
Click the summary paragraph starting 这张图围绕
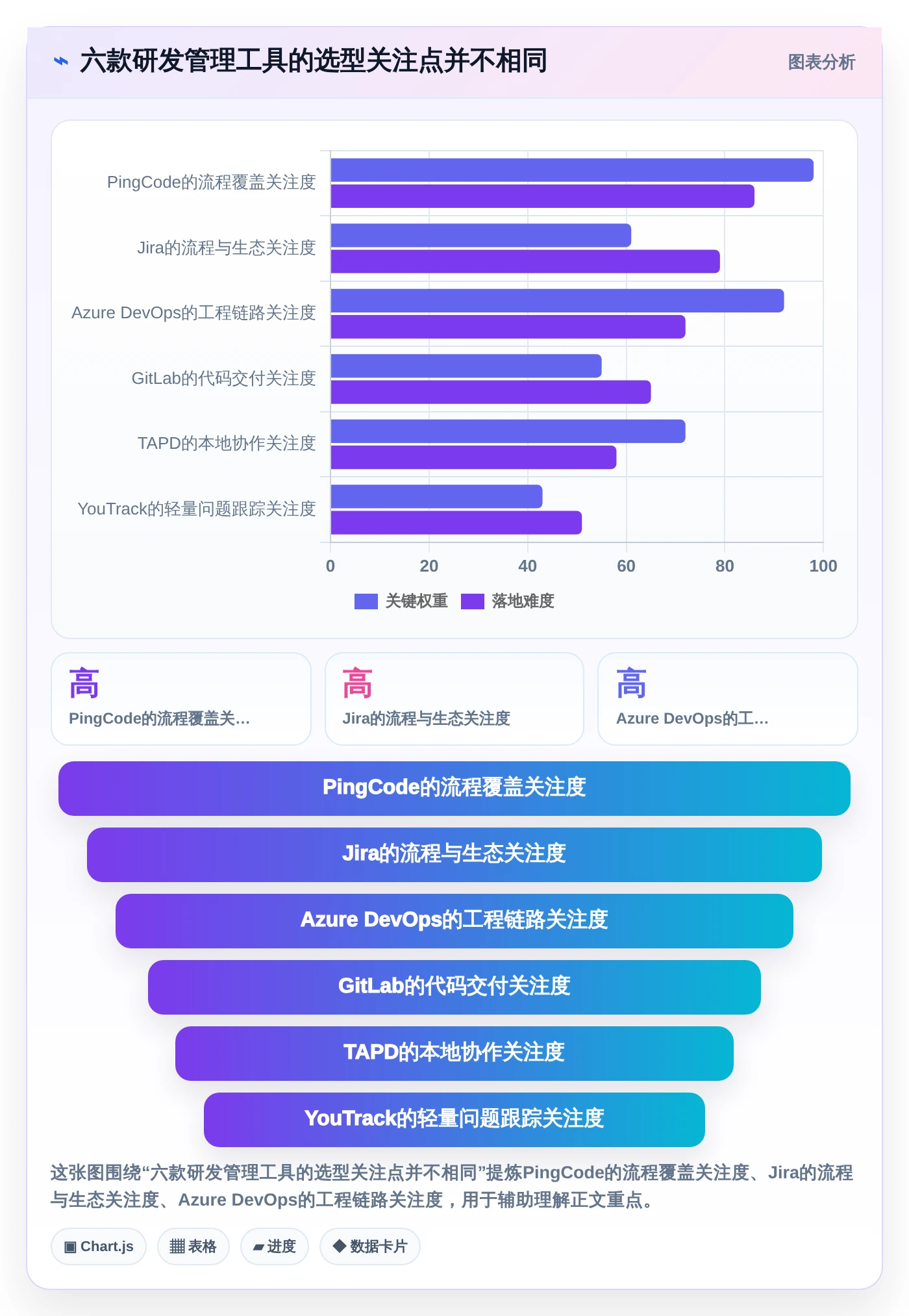452,1186
